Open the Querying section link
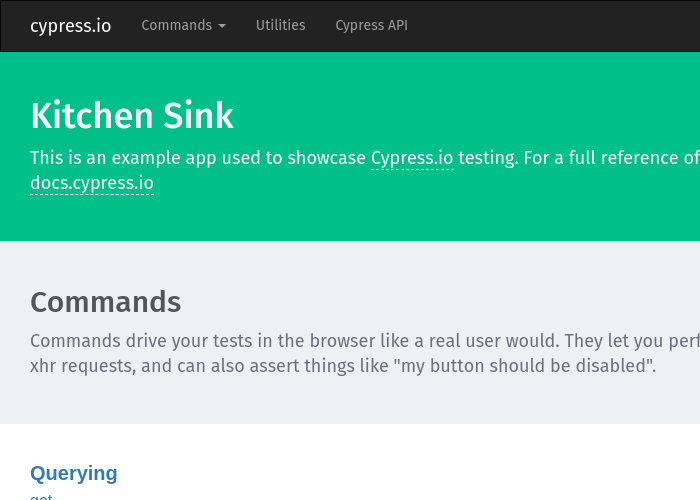Image resolution: width=700 pixels, height=500 pixels. tap(74, 473)
